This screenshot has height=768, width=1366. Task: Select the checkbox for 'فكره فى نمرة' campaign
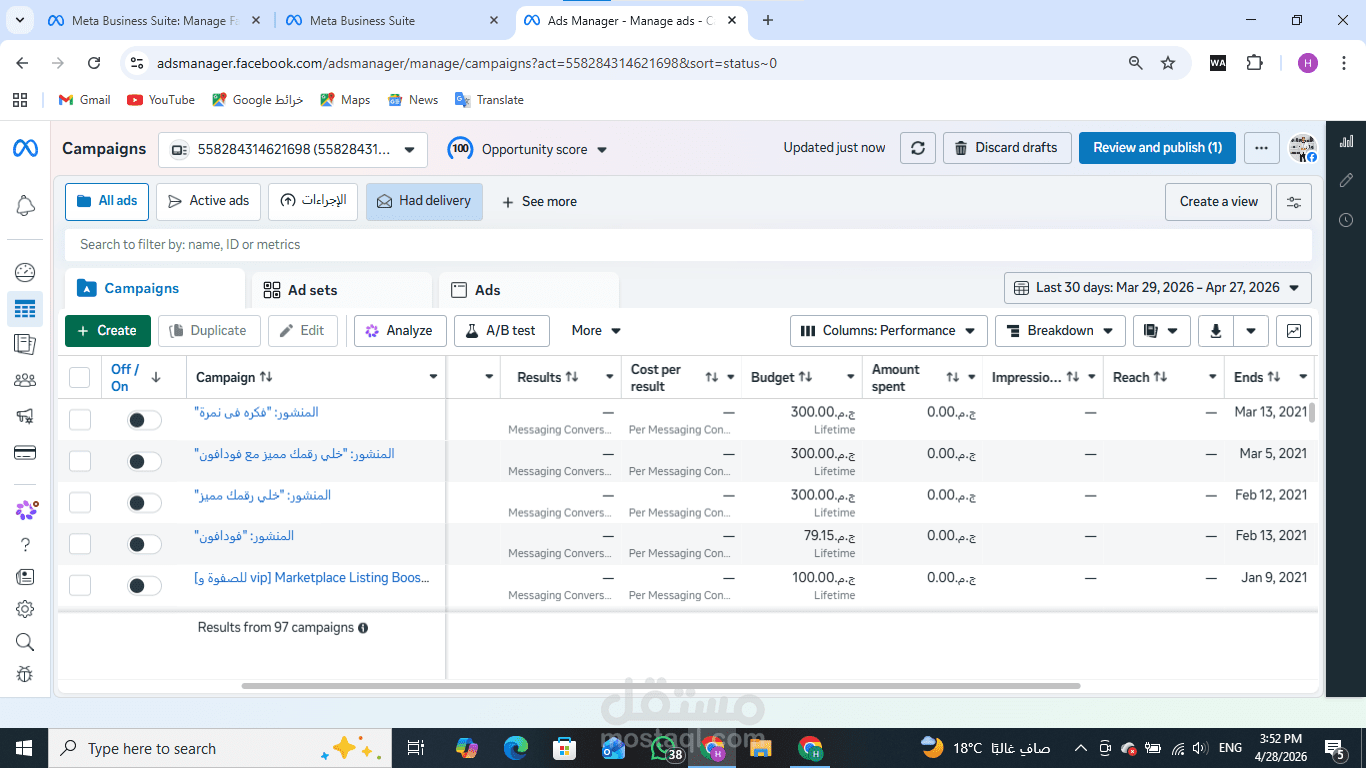(x=80, y=420)
